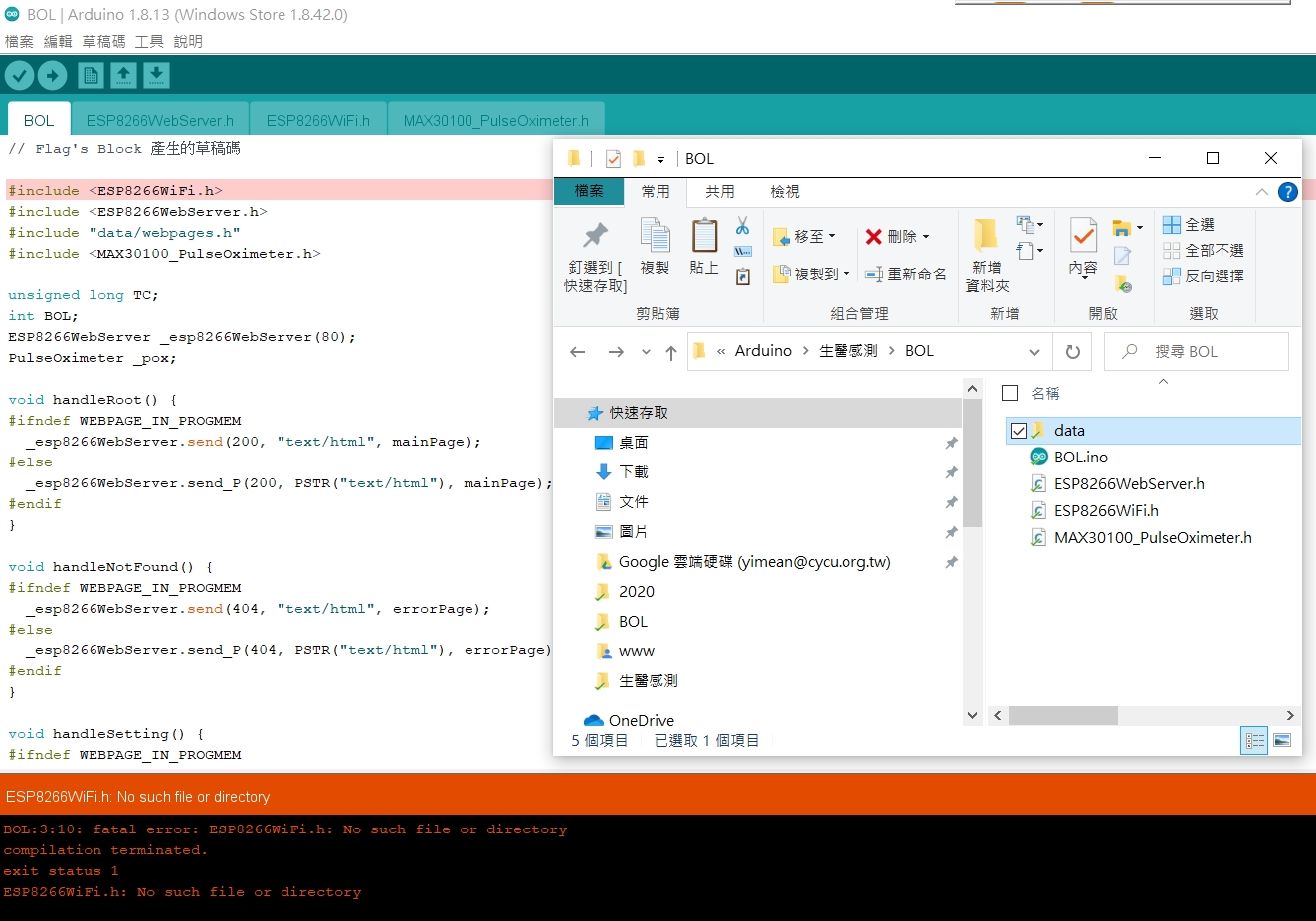Open the Easy access dropdown
This screenshot has height=921, width=1316.
[1031, 251]
